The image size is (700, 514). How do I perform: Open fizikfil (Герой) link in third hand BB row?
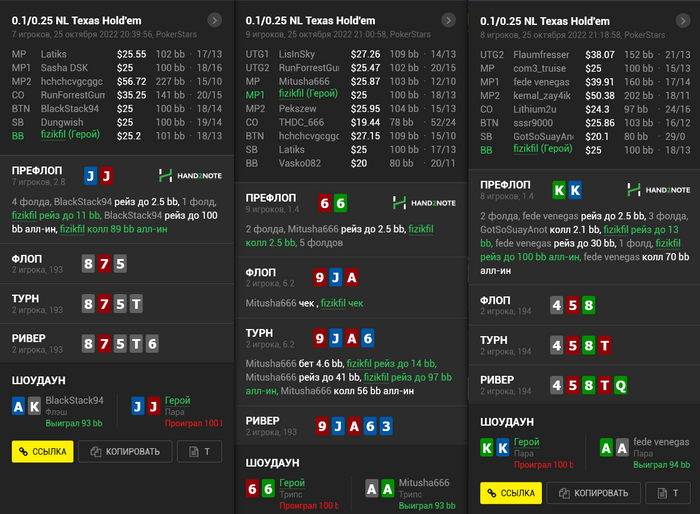tap(542, 149)
